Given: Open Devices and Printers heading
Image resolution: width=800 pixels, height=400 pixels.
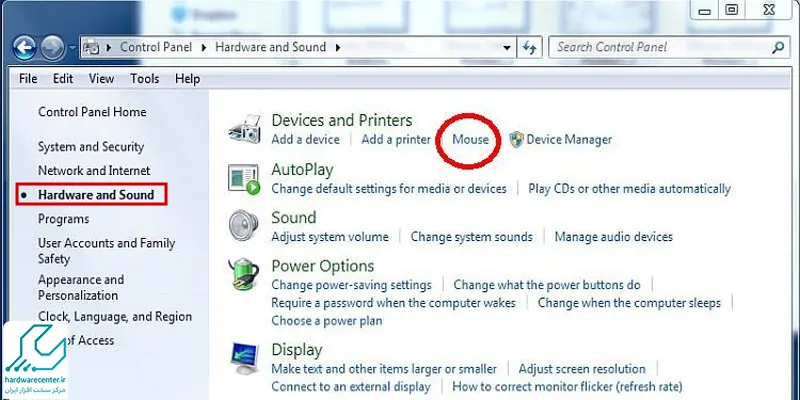Looking at the screenshot, I should tap(342, 120).
